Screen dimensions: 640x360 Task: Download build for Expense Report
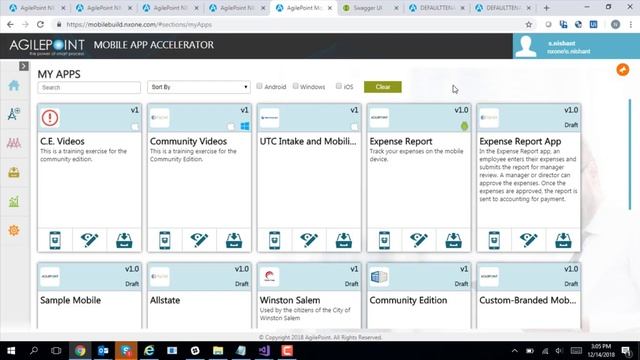coord(453,240)
